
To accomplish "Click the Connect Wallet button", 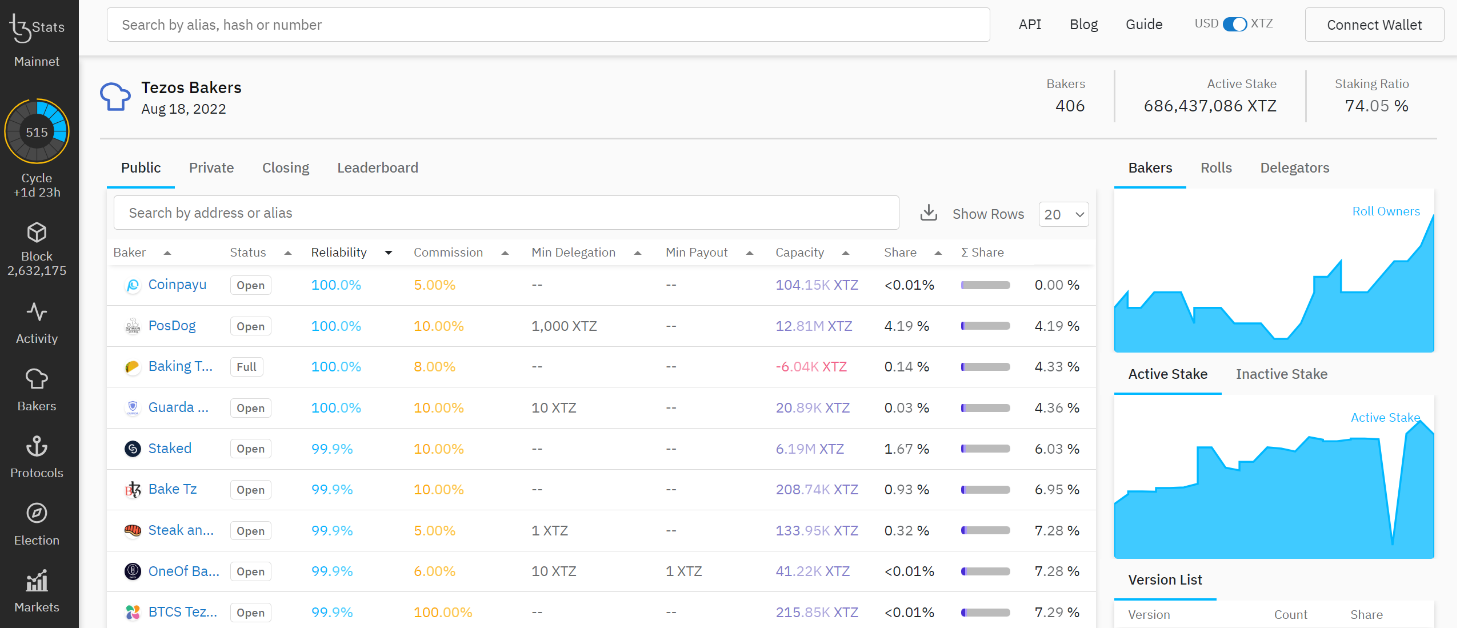I will (x=1374, y=25).
